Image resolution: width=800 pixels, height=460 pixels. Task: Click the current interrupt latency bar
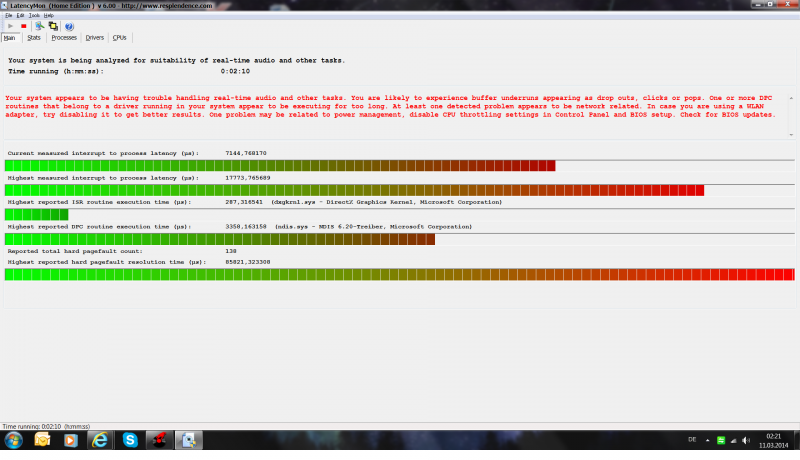(399, 165)
